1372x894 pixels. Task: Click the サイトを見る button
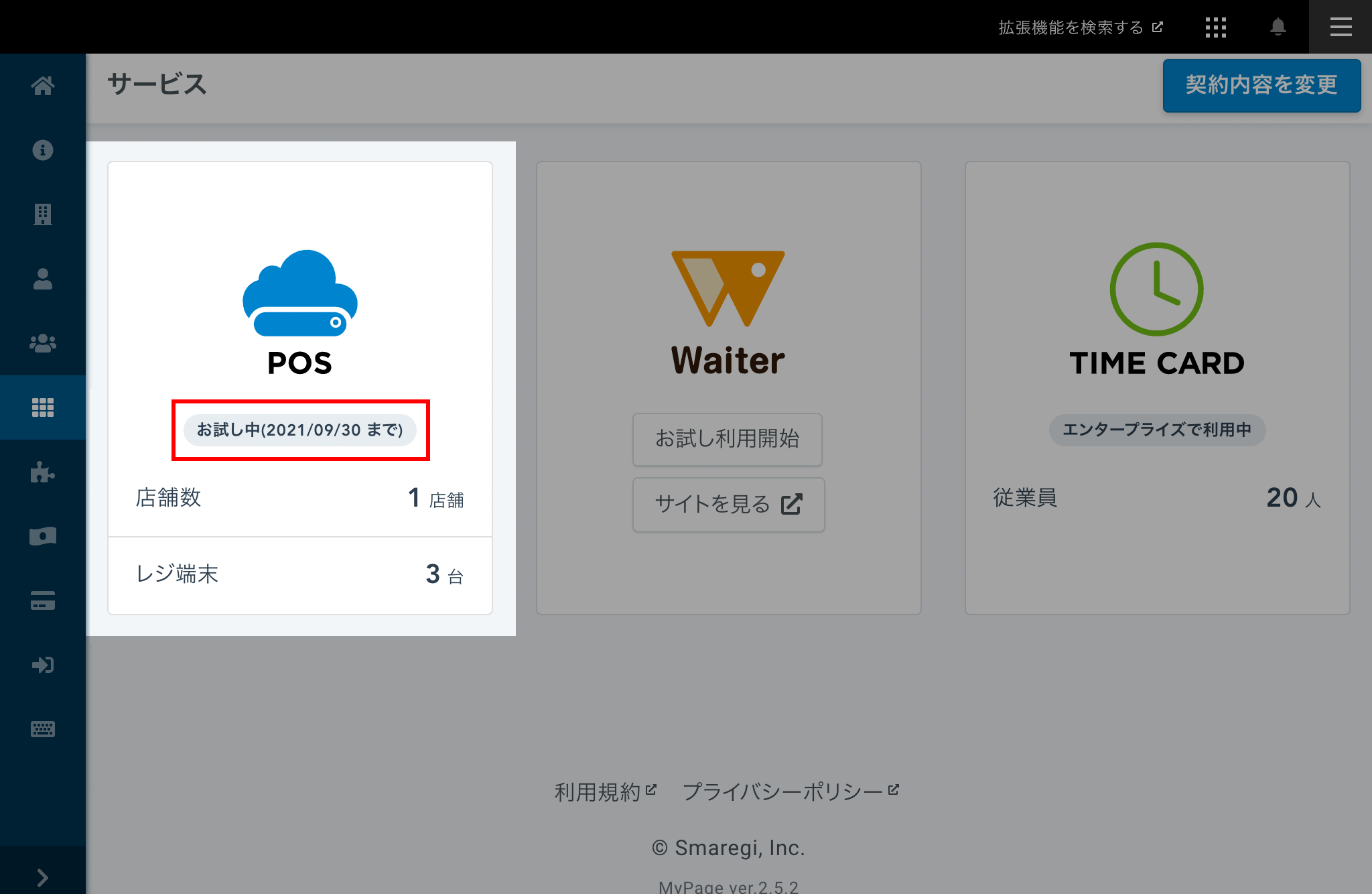point(728,504)
